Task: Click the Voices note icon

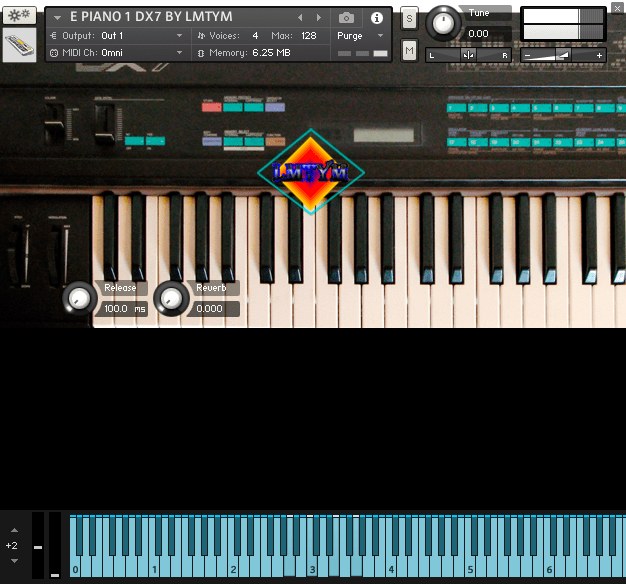Action: pyautogui.click(x=201, y=36)
